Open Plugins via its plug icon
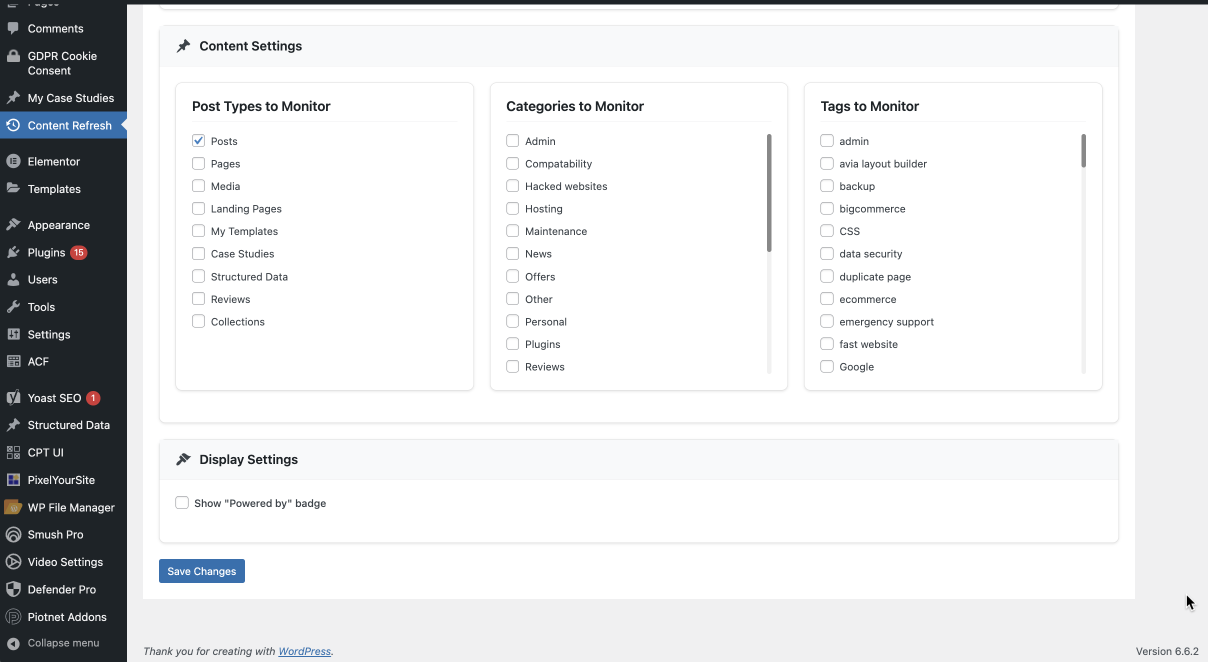 (x=13, y=253)
